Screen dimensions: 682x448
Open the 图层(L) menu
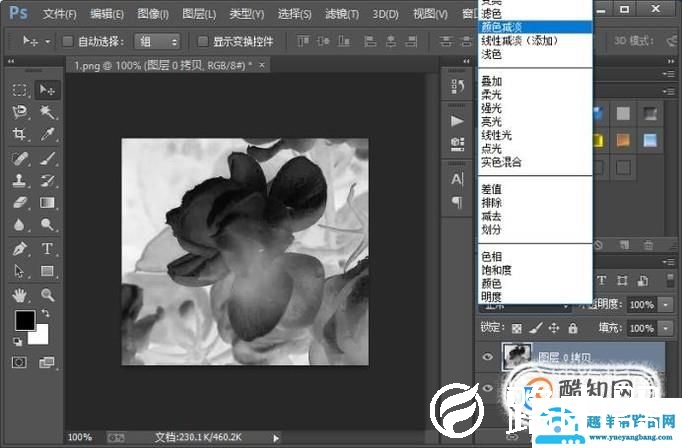click(x=199, y=14)
